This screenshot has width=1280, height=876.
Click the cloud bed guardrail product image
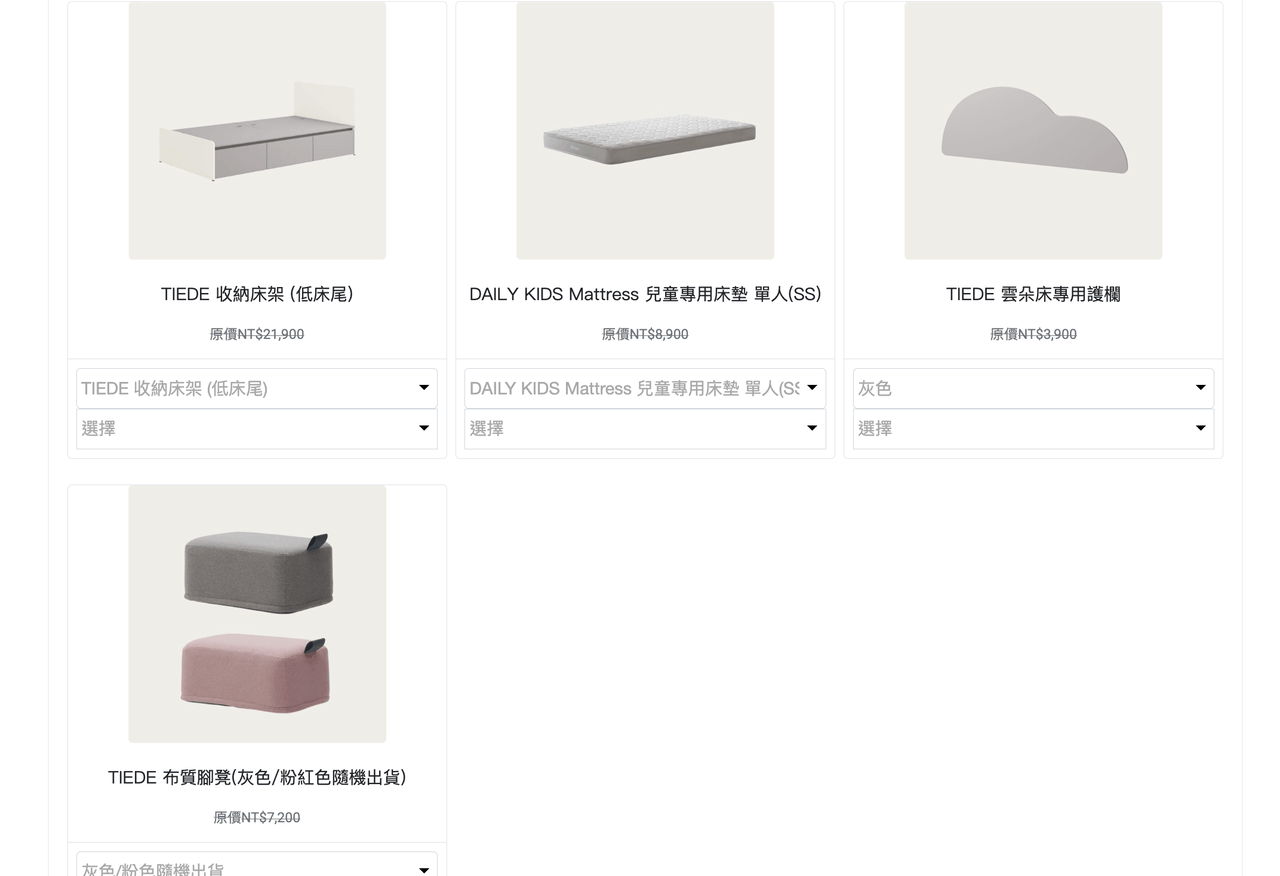tap(1033, 130)
